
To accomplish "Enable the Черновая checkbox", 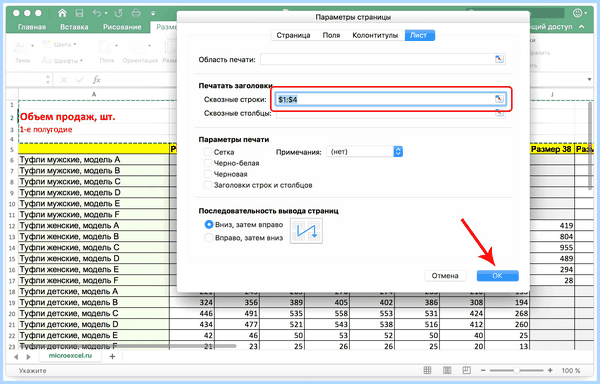I will coord(208,174).
